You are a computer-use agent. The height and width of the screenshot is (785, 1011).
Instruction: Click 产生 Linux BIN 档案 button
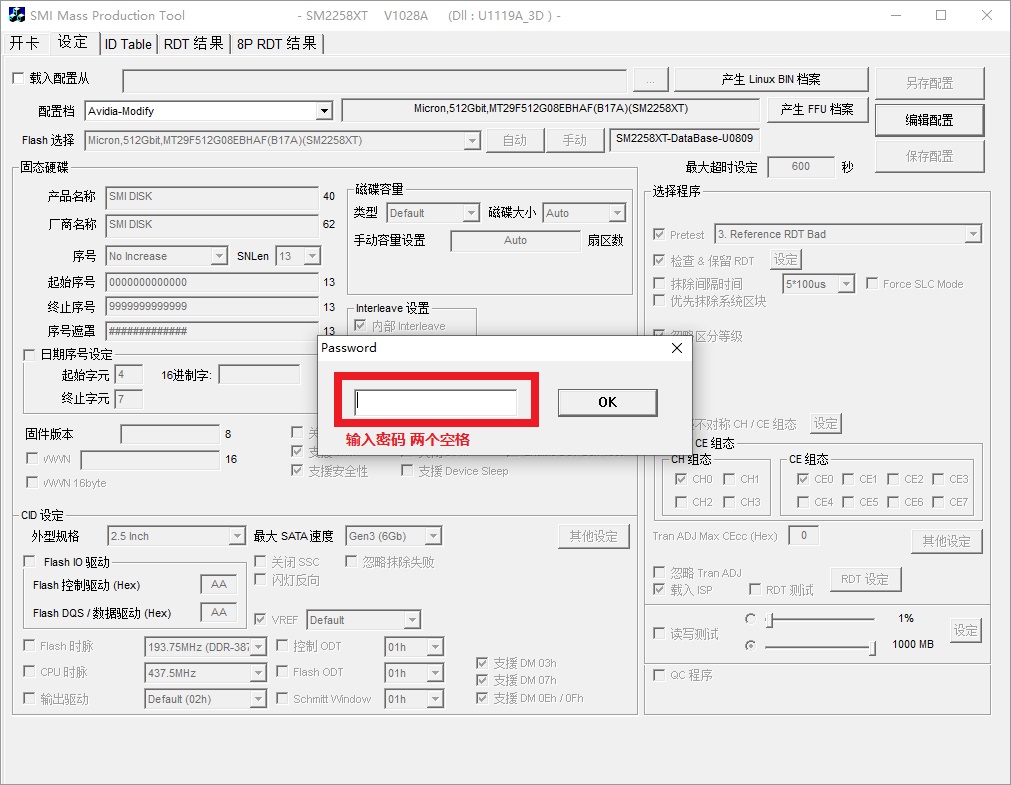tap(770, 80)
